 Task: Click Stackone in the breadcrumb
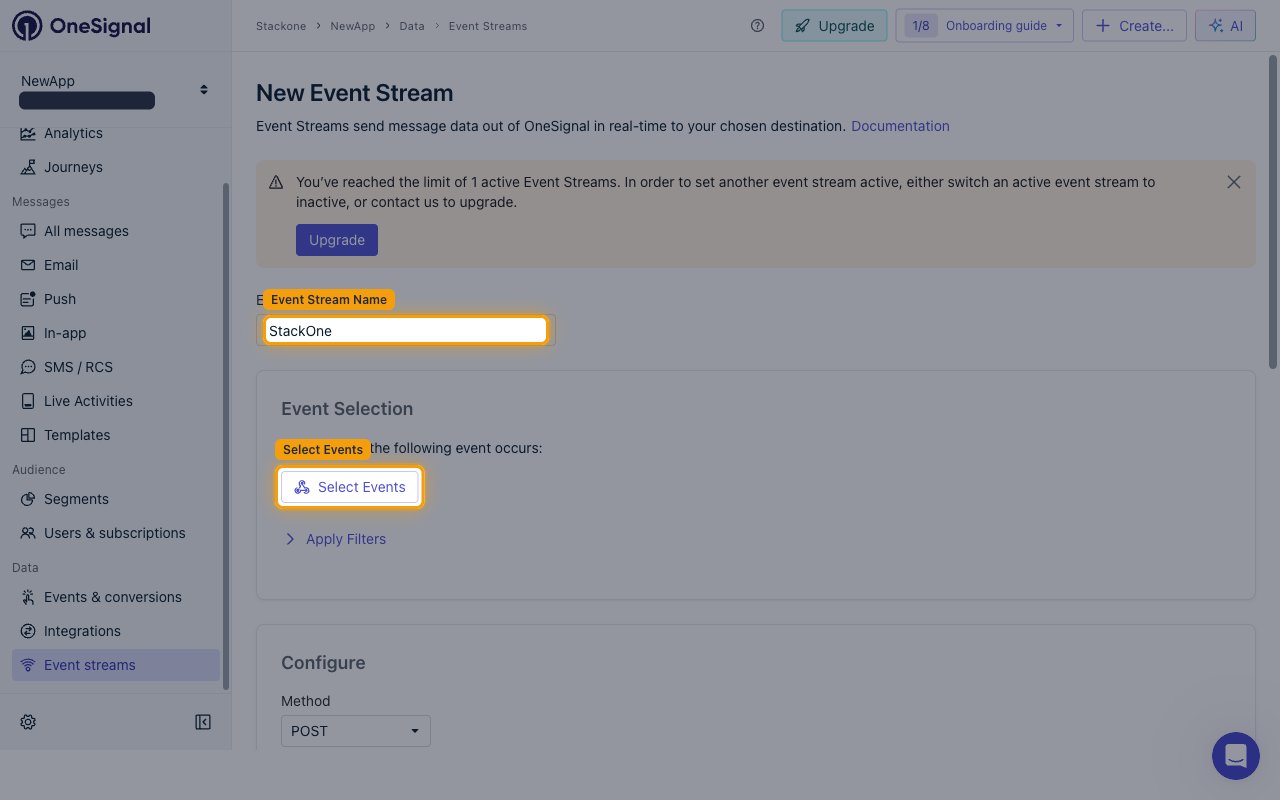280,26
